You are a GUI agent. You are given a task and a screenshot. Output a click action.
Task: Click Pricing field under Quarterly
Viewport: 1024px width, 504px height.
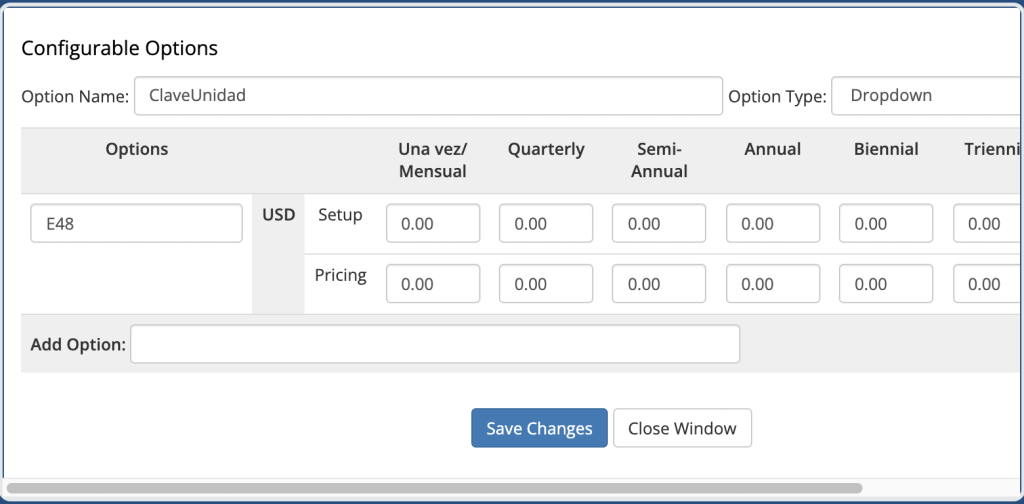pyautogui.click(x=546, y=283)
